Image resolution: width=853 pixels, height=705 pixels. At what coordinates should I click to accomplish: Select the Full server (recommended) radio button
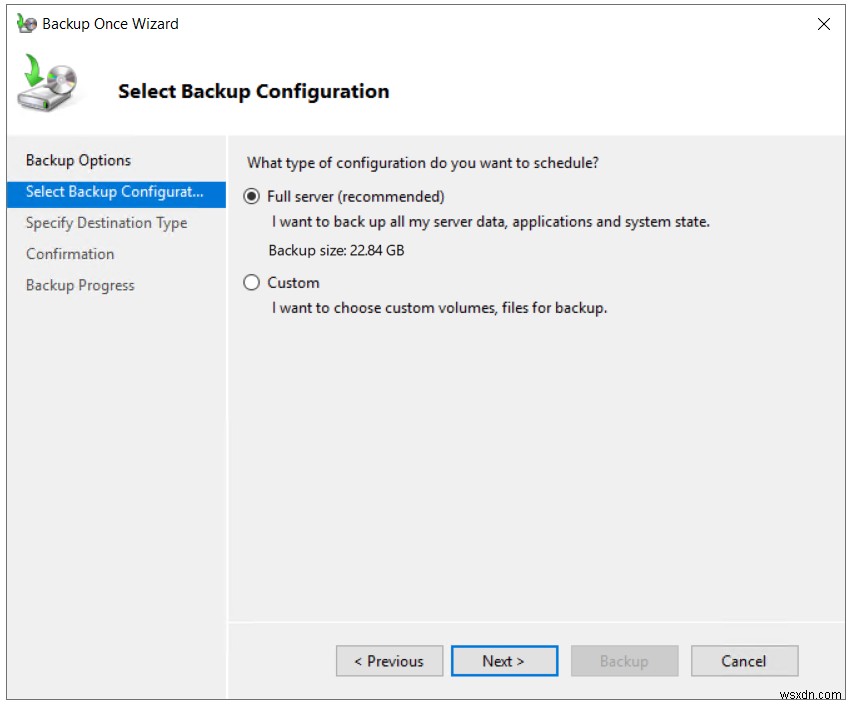251,196
